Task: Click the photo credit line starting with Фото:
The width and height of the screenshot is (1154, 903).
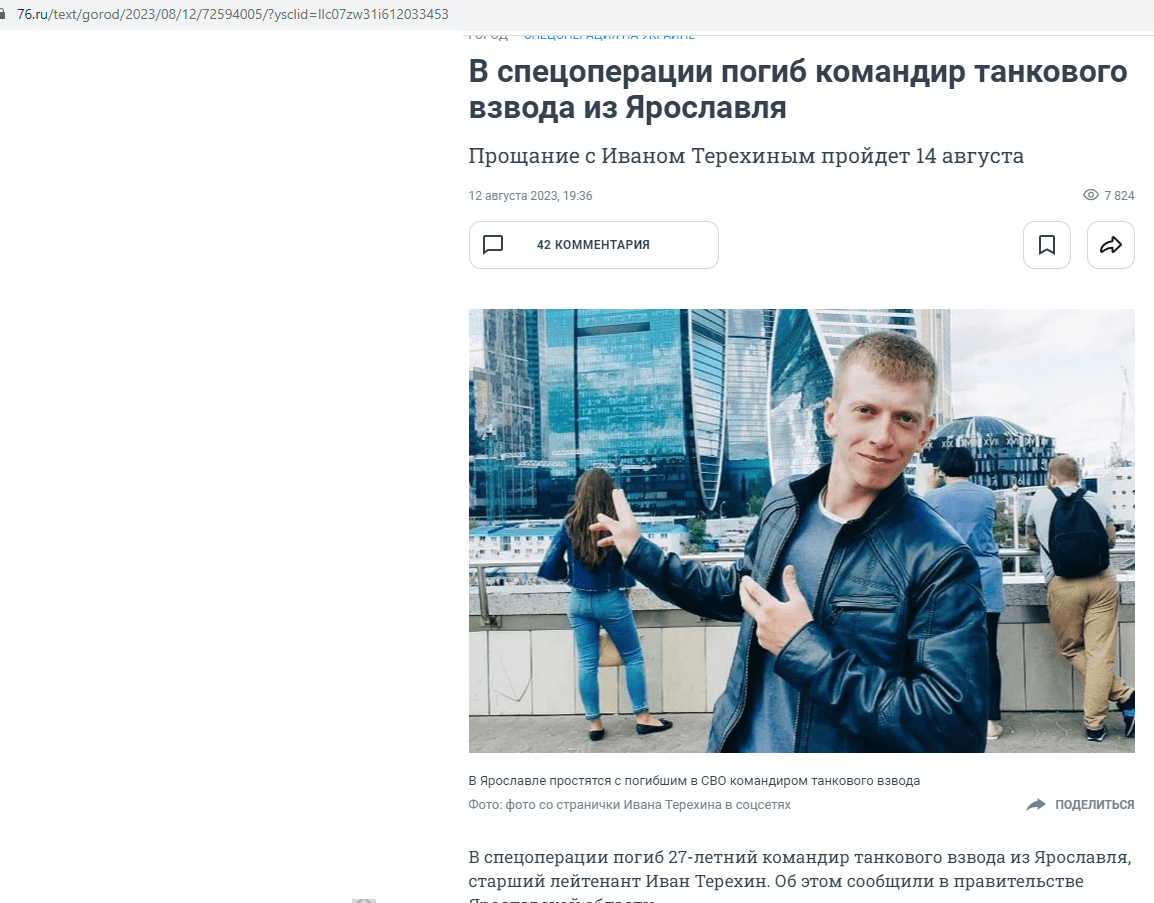Action: [x=629, y=805]
